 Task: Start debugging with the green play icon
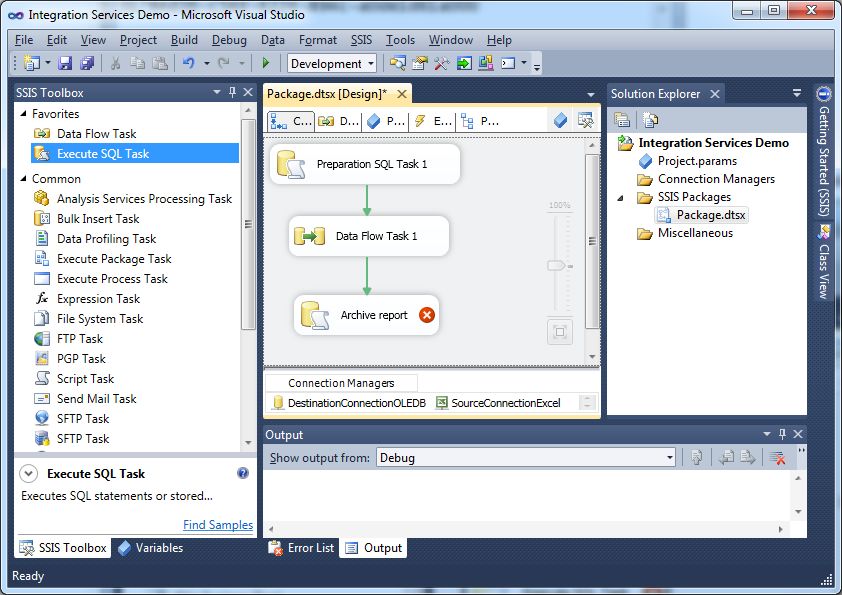click(265, 63)
